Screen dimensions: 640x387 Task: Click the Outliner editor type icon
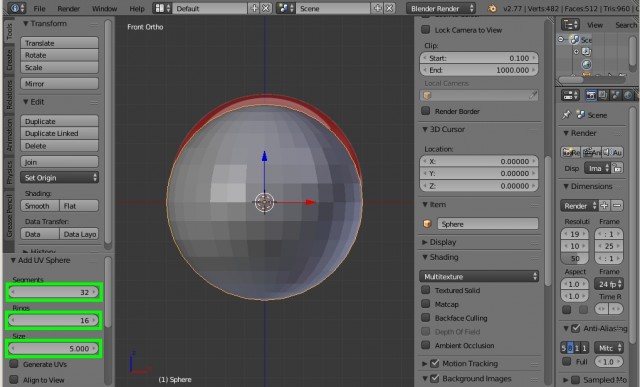[x=570, y=25]
